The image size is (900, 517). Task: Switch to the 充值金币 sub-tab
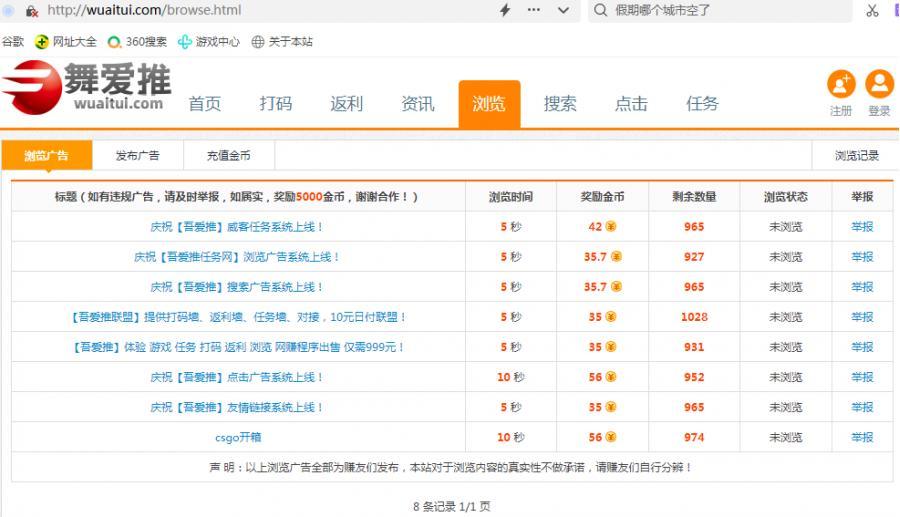pyautogui.click(x=228, y=155)
